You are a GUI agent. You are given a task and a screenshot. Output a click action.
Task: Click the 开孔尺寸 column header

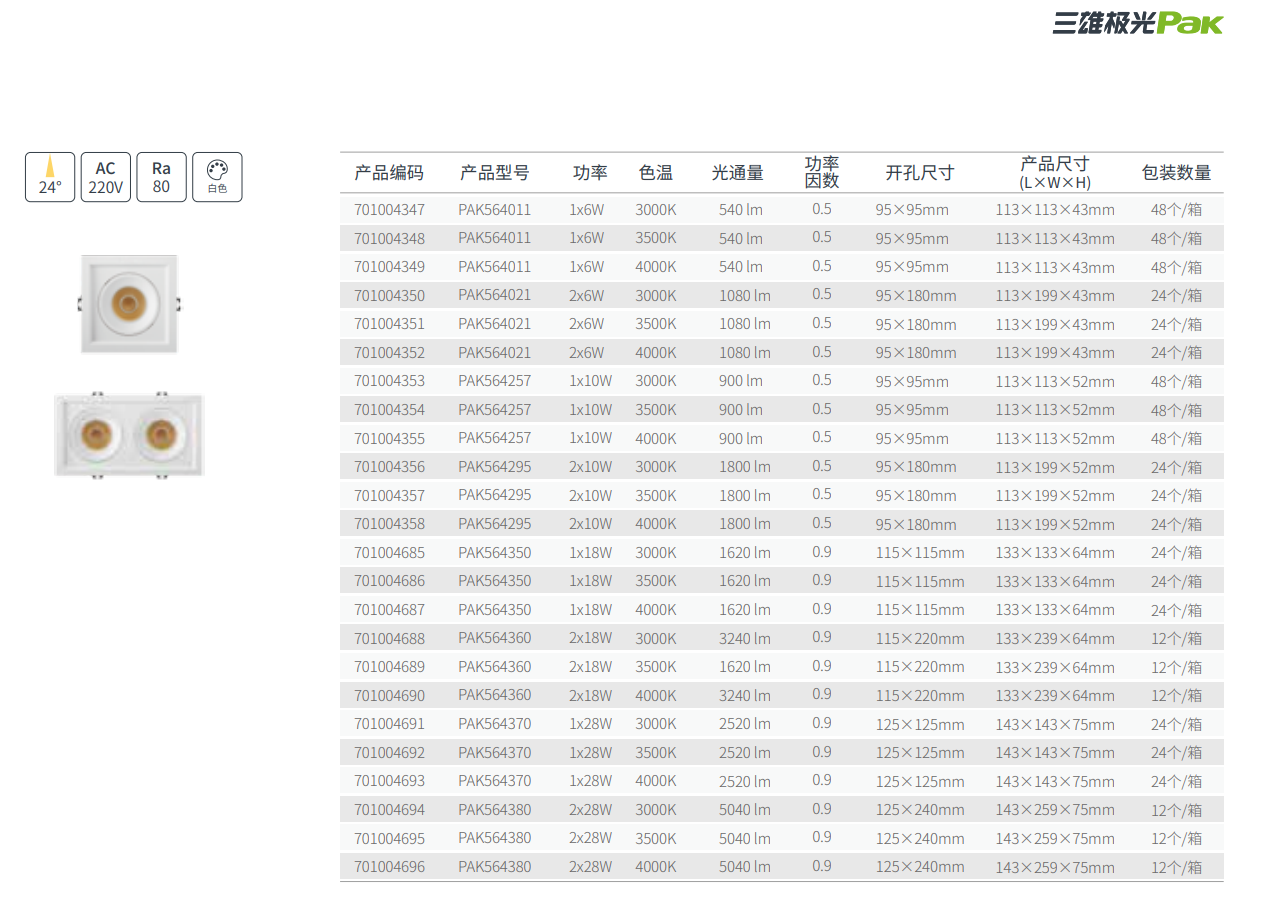pyautogui.click(x=919, y=173)
